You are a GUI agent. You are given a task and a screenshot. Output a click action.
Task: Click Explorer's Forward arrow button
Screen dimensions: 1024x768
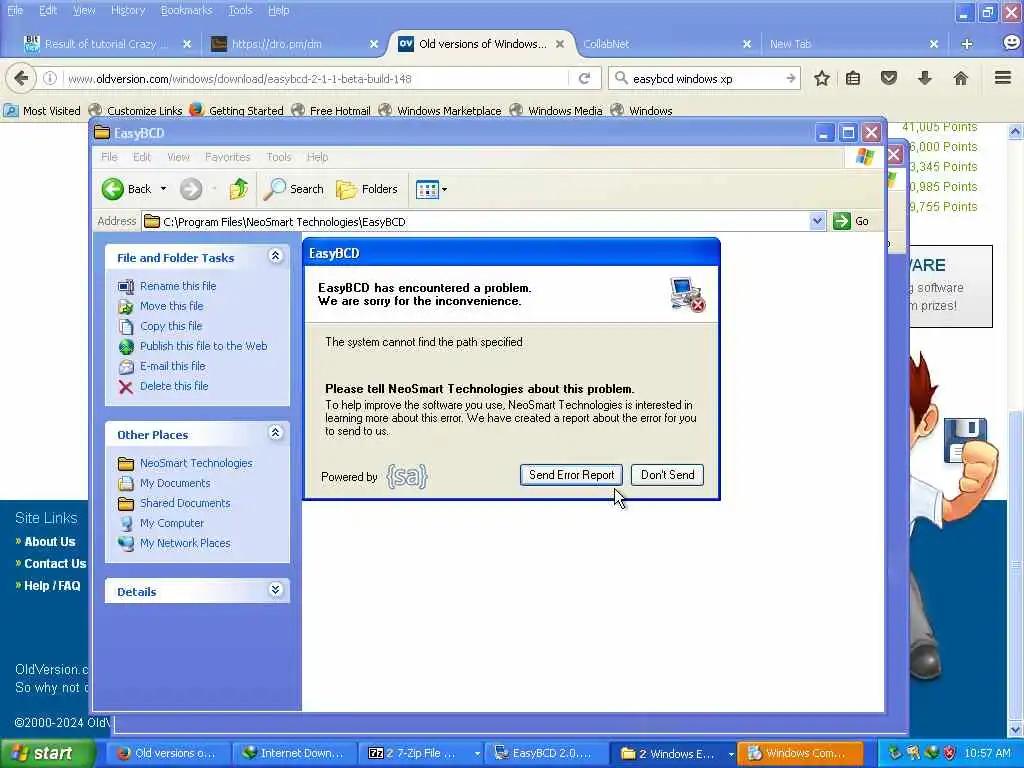(x=191, y=189)
